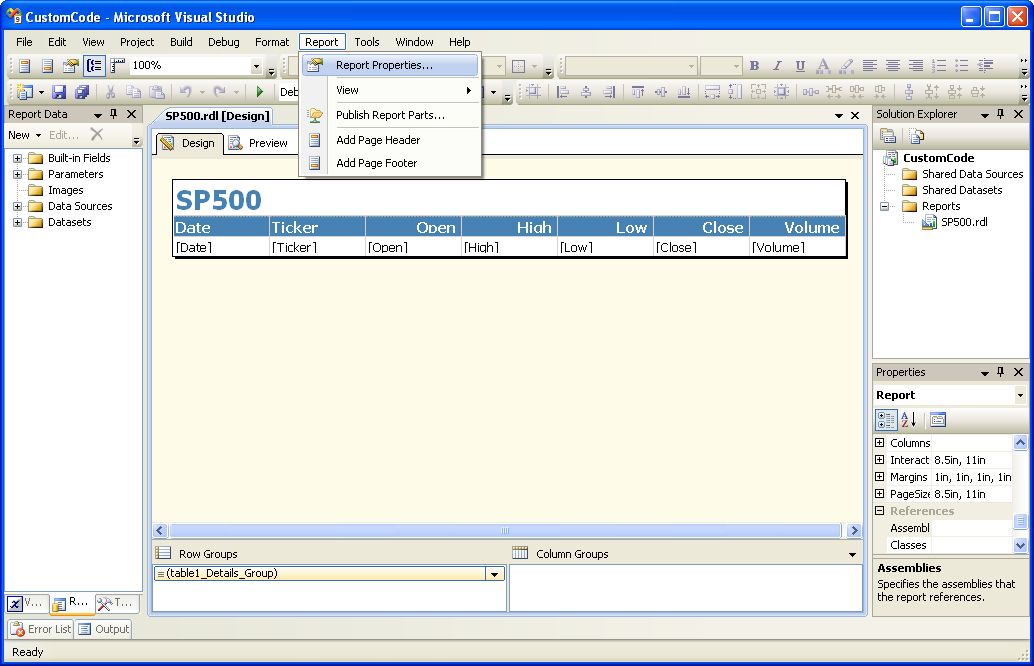Select Report Properties menu entry
The image size is (1034, 666).
click(390, 65)
